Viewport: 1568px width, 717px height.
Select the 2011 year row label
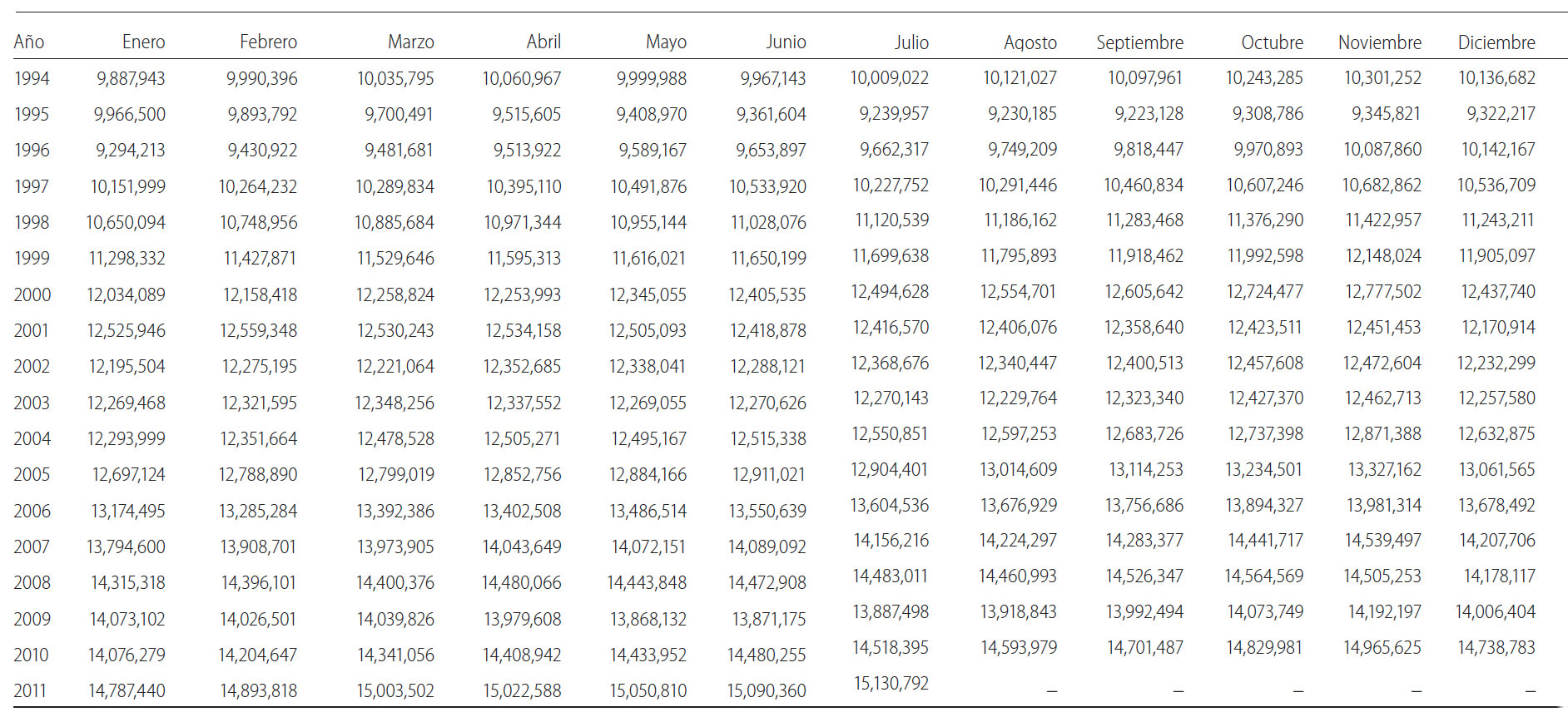point(30,690)
